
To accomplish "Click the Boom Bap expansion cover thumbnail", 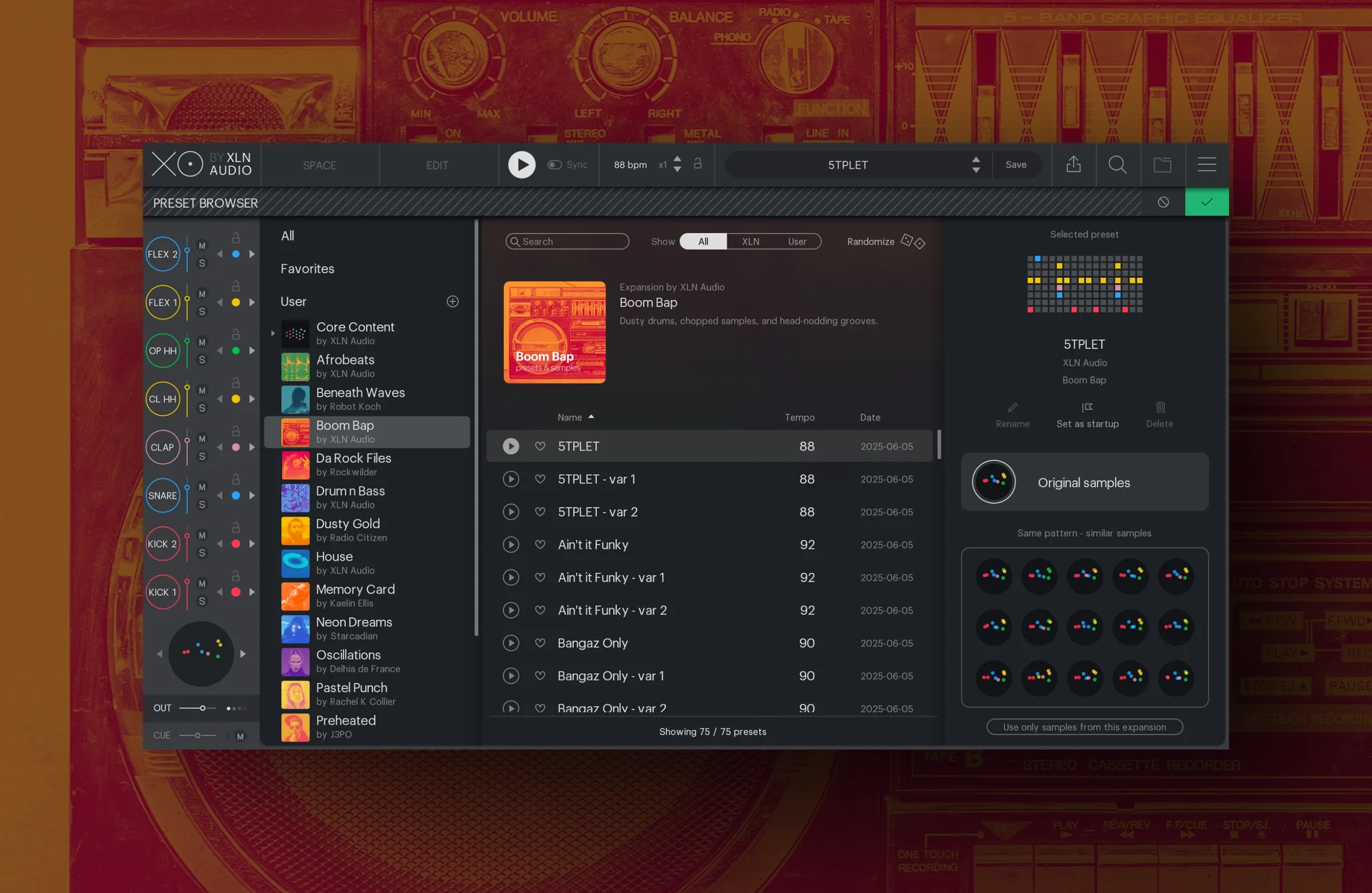I will [555, 332].
